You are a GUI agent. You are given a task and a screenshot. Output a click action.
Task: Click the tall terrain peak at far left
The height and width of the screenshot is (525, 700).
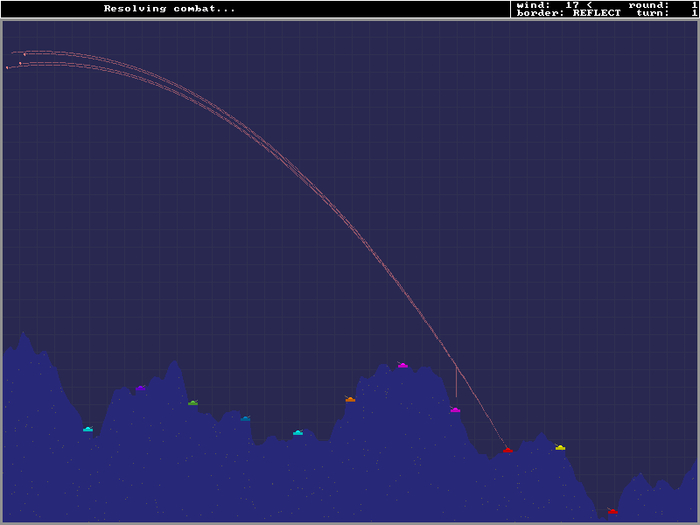point(25,338)
